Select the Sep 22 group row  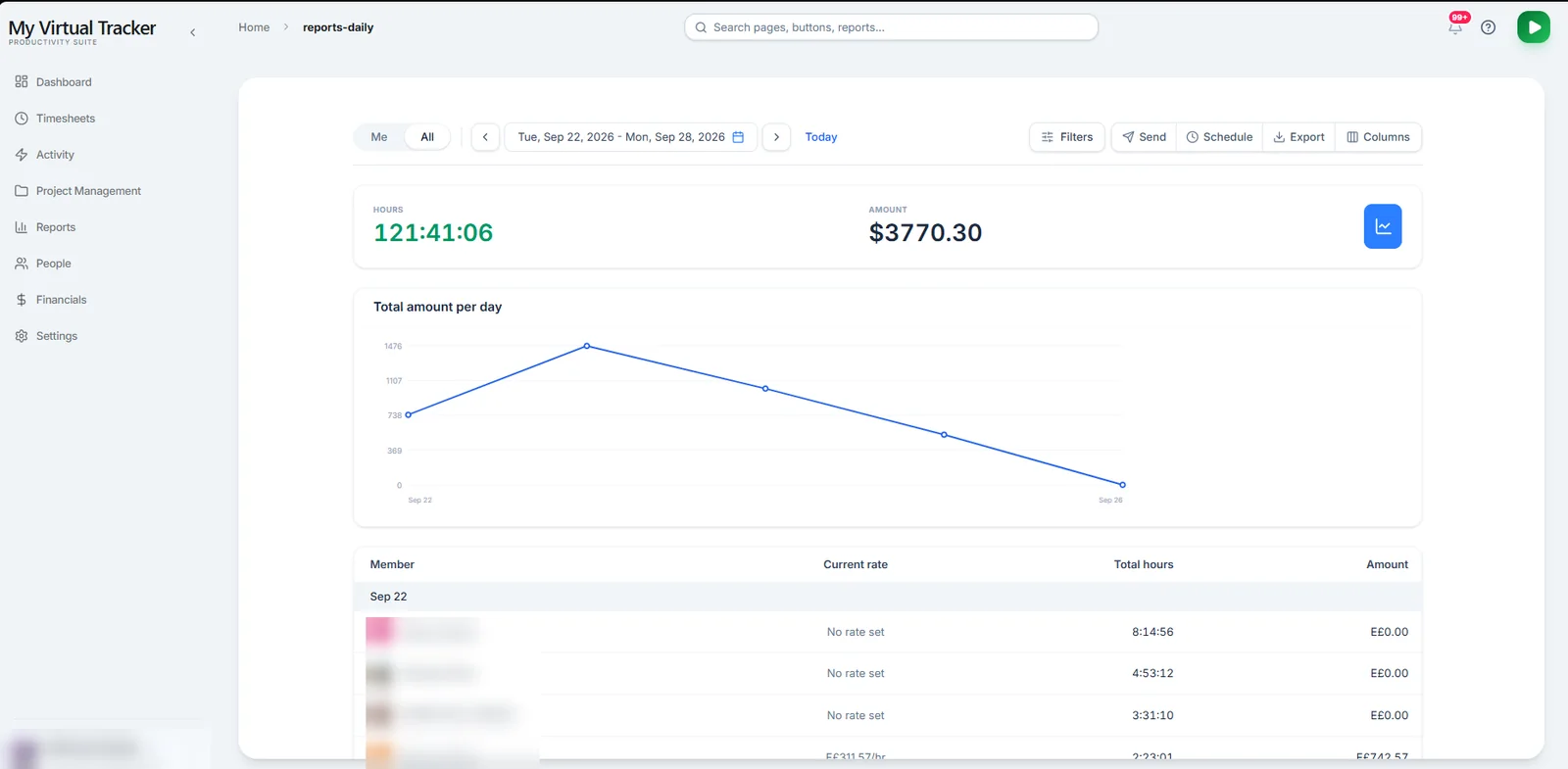pyautogui.click(x=887, y=597)
